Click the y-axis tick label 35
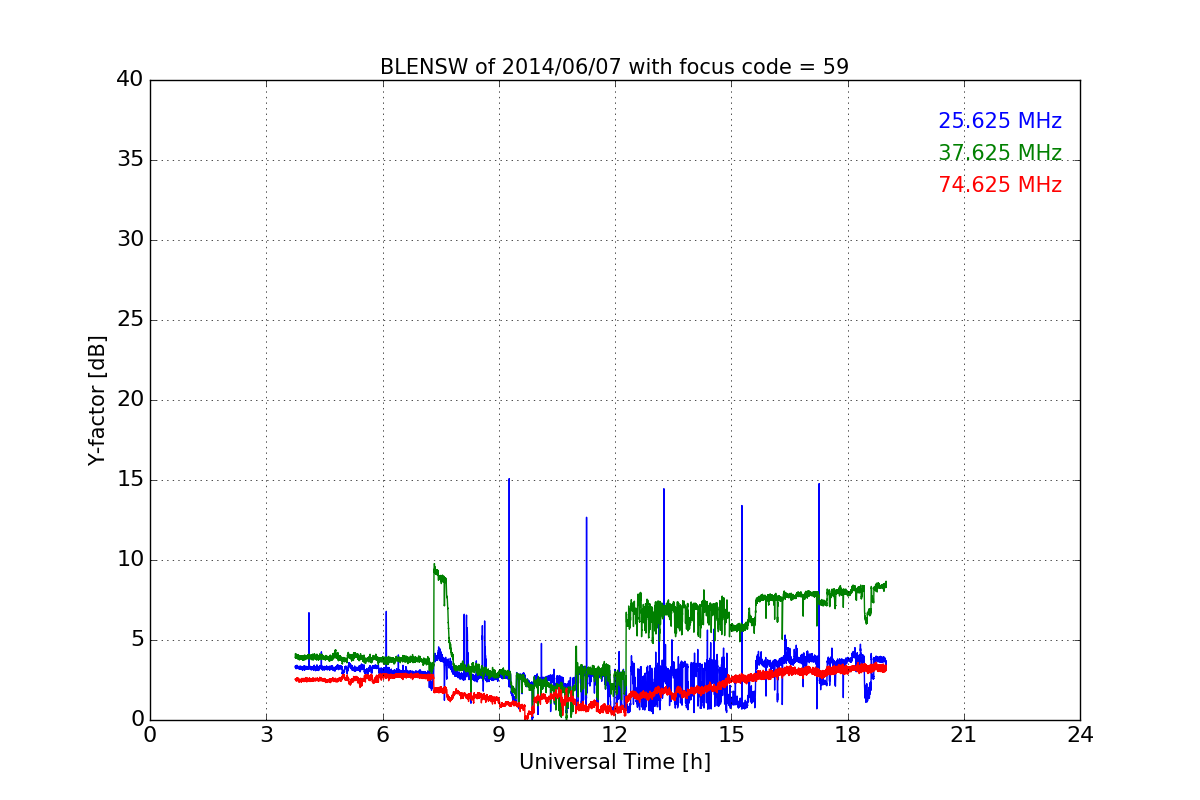The height and width of the screenshot is (800, 1200). coord(130,160)
